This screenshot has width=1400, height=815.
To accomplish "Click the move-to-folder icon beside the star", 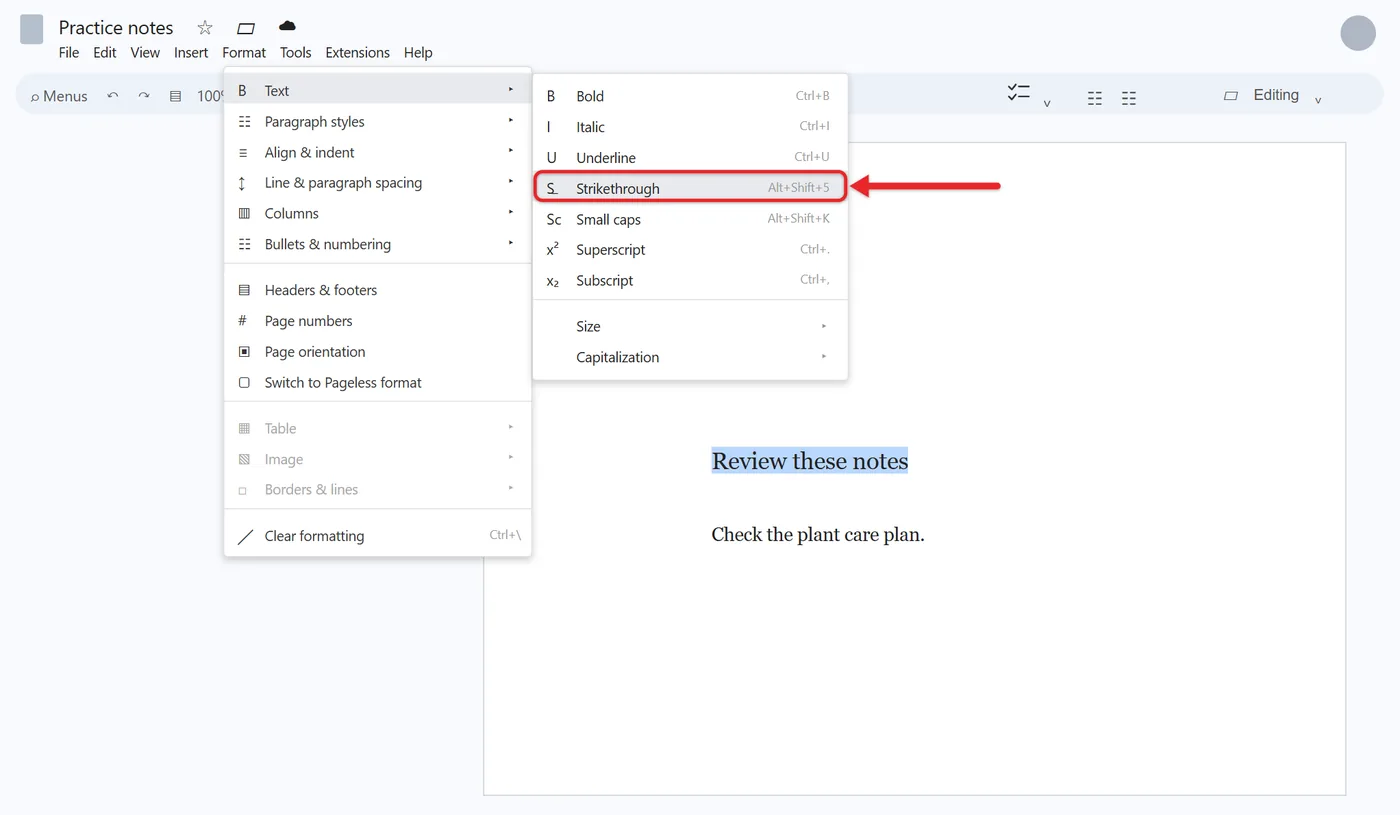I will 246,28.
